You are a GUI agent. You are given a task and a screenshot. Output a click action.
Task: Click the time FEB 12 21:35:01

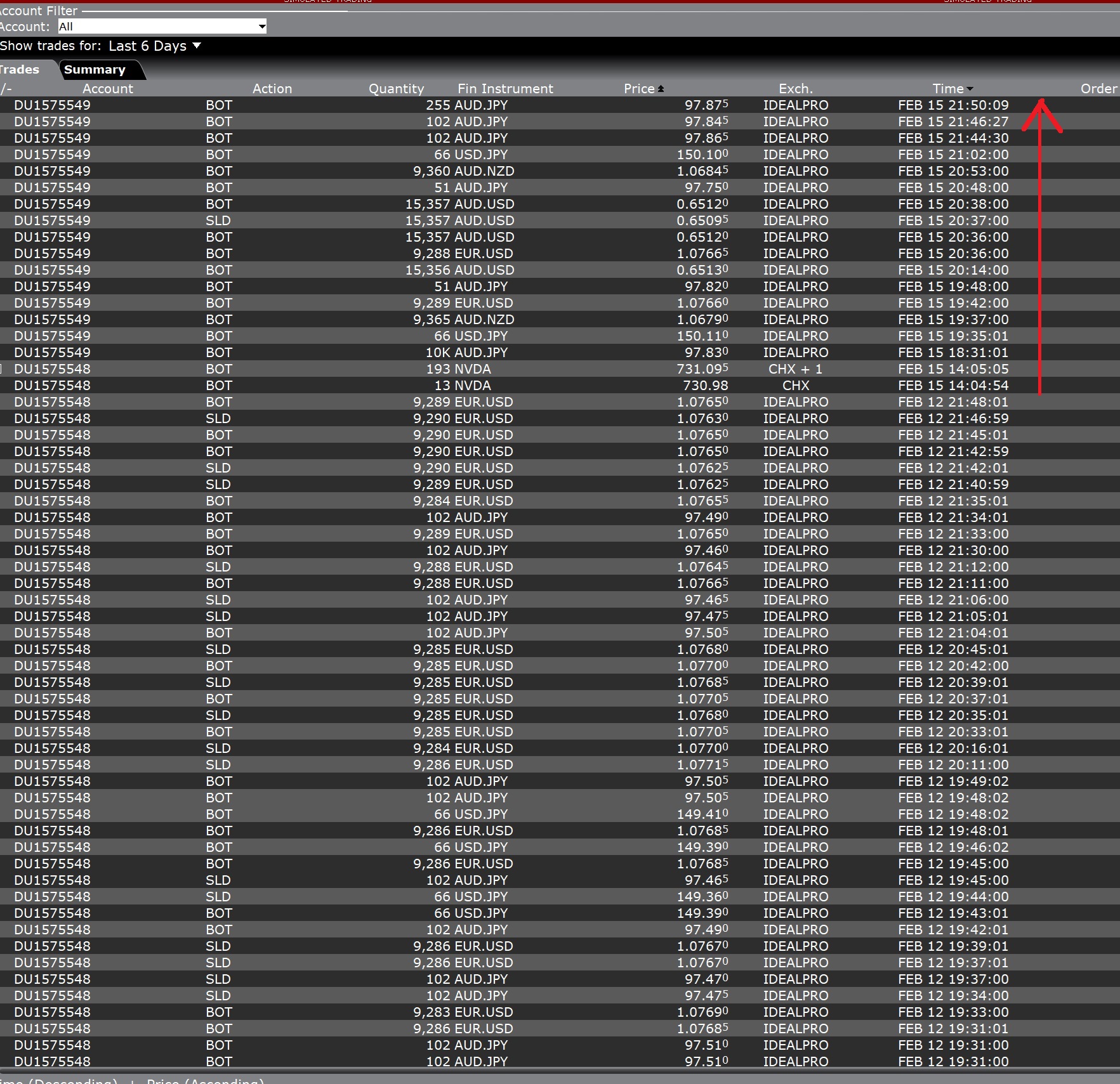click(953, 501)
